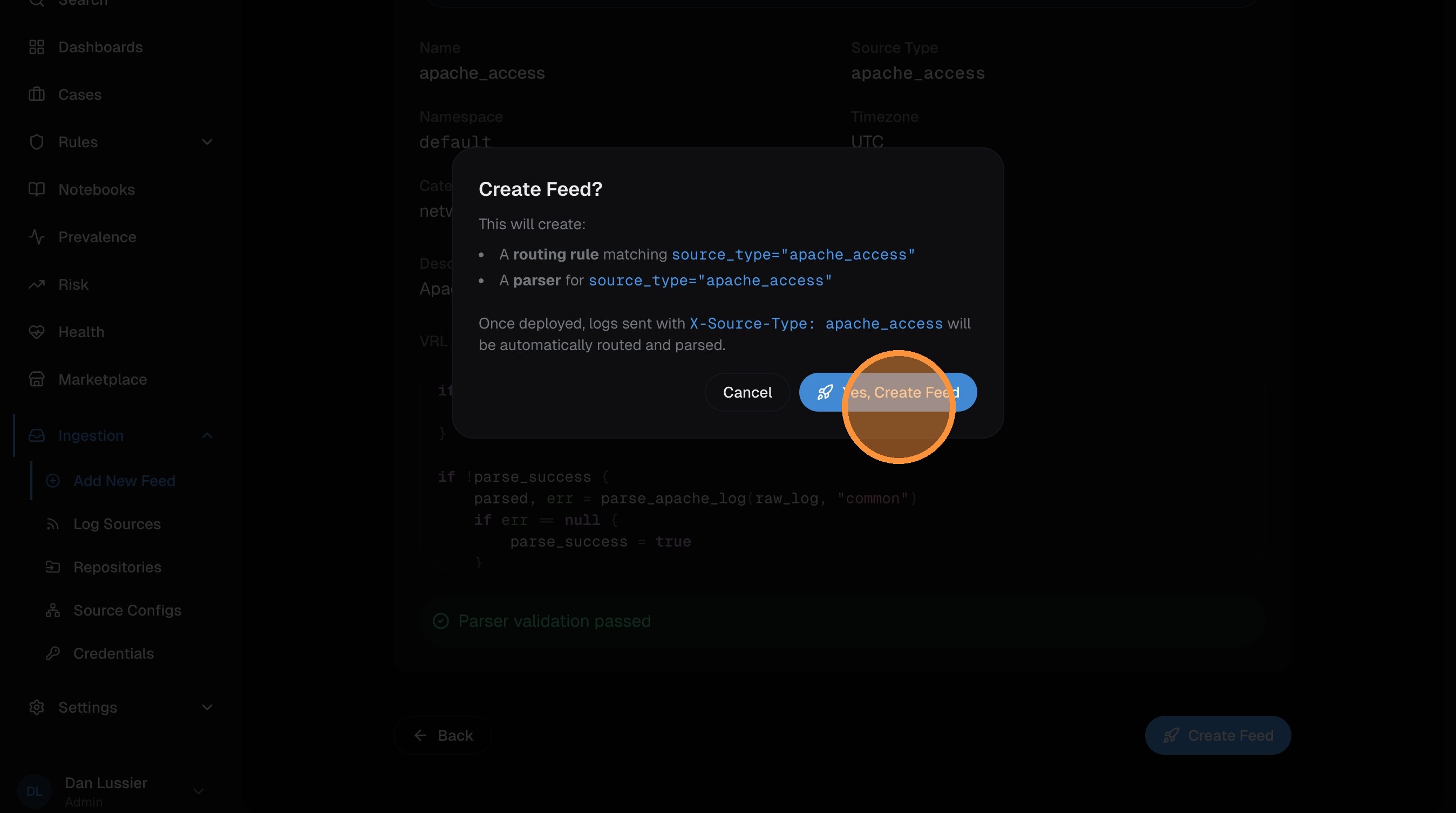1456x813 pixels.
Task: Click the Risk trend icon
Action: pyautogui.click(x=37, y=284)
